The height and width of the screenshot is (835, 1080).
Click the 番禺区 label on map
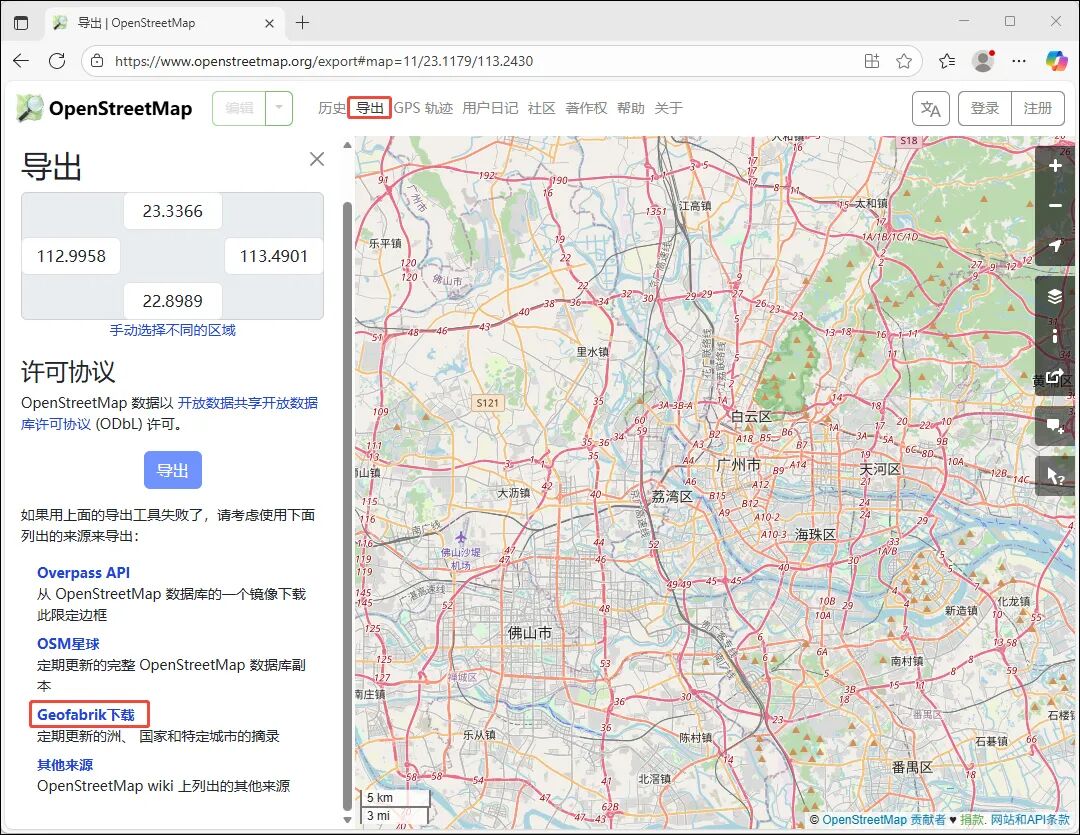pos(912,767)
